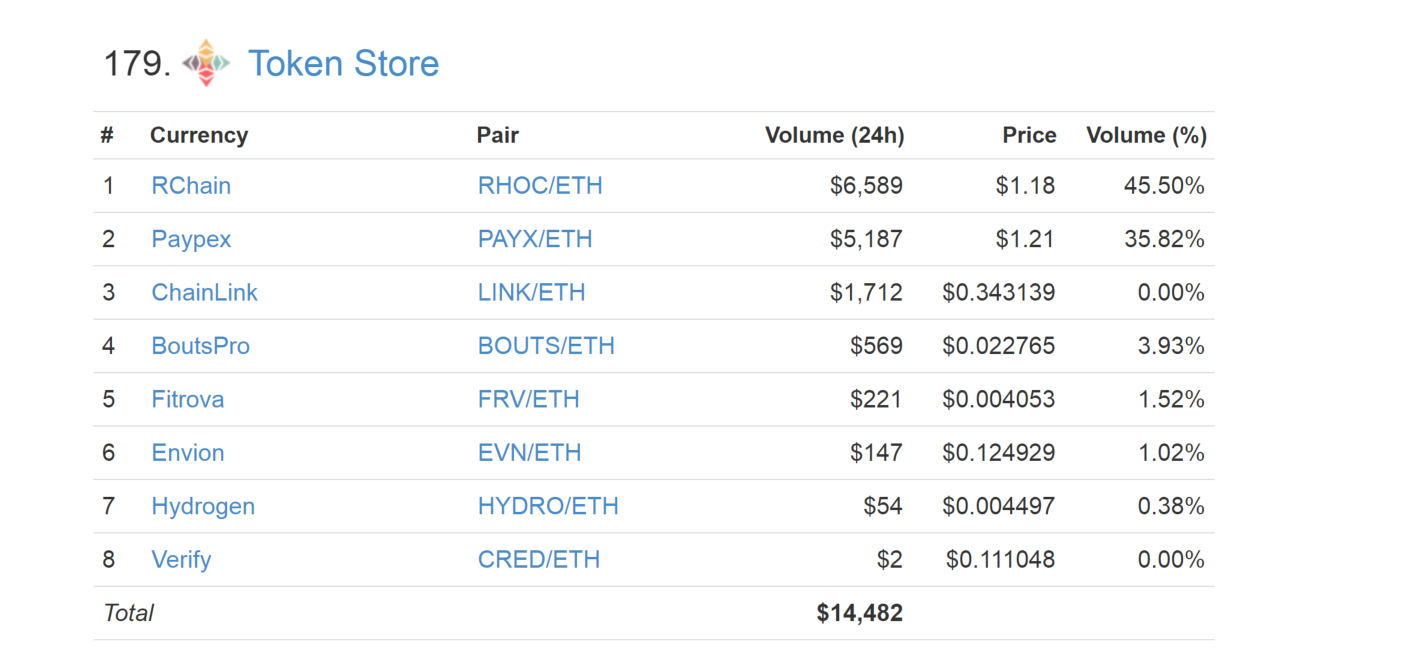
Task: Select BoutsPro volume percent 3.93%
Action: coord(1171,346)
